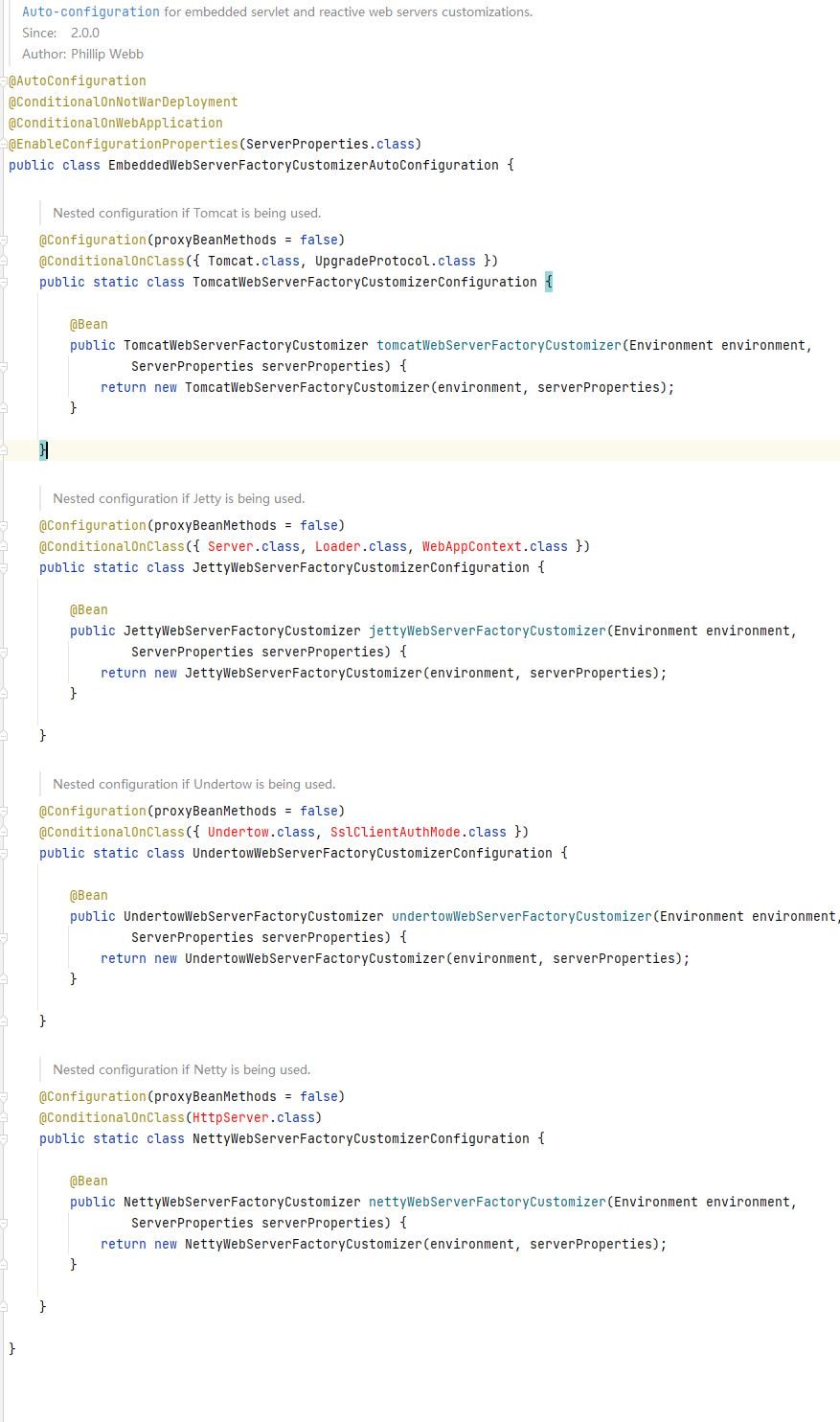Click the red Loader.class reference
This screenshot has height=1422, width=840.
(361, 547)
